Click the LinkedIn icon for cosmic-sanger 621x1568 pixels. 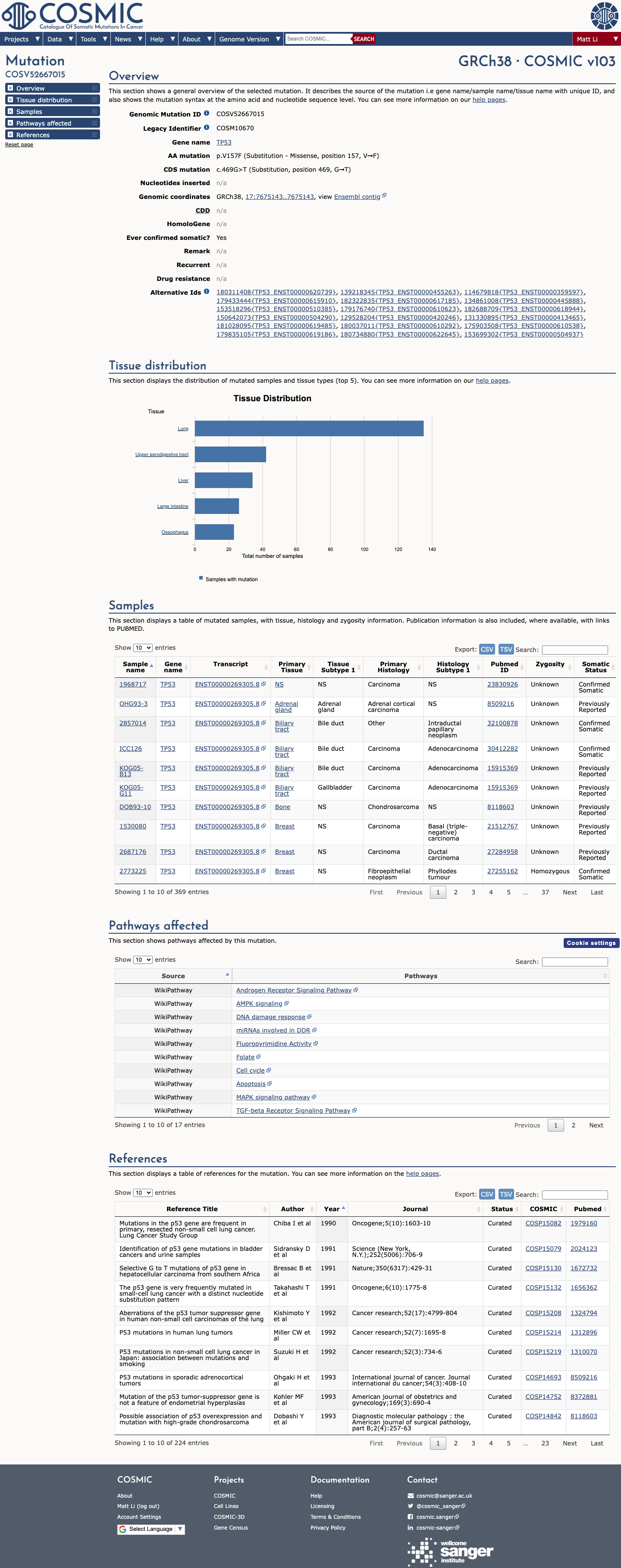click(411, 1527)
